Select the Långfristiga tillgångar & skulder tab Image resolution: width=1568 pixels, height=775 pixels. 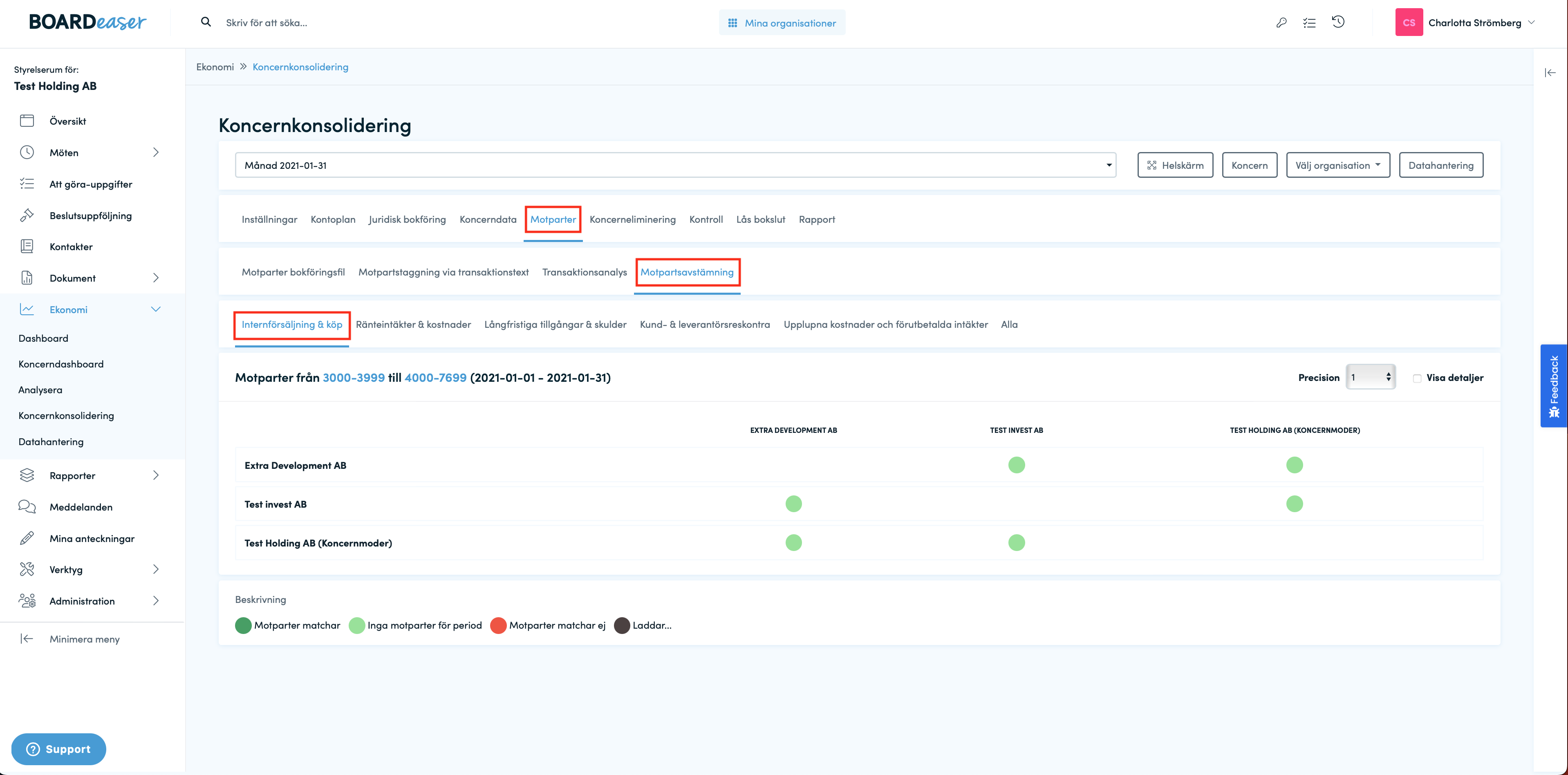pos(555,325)
